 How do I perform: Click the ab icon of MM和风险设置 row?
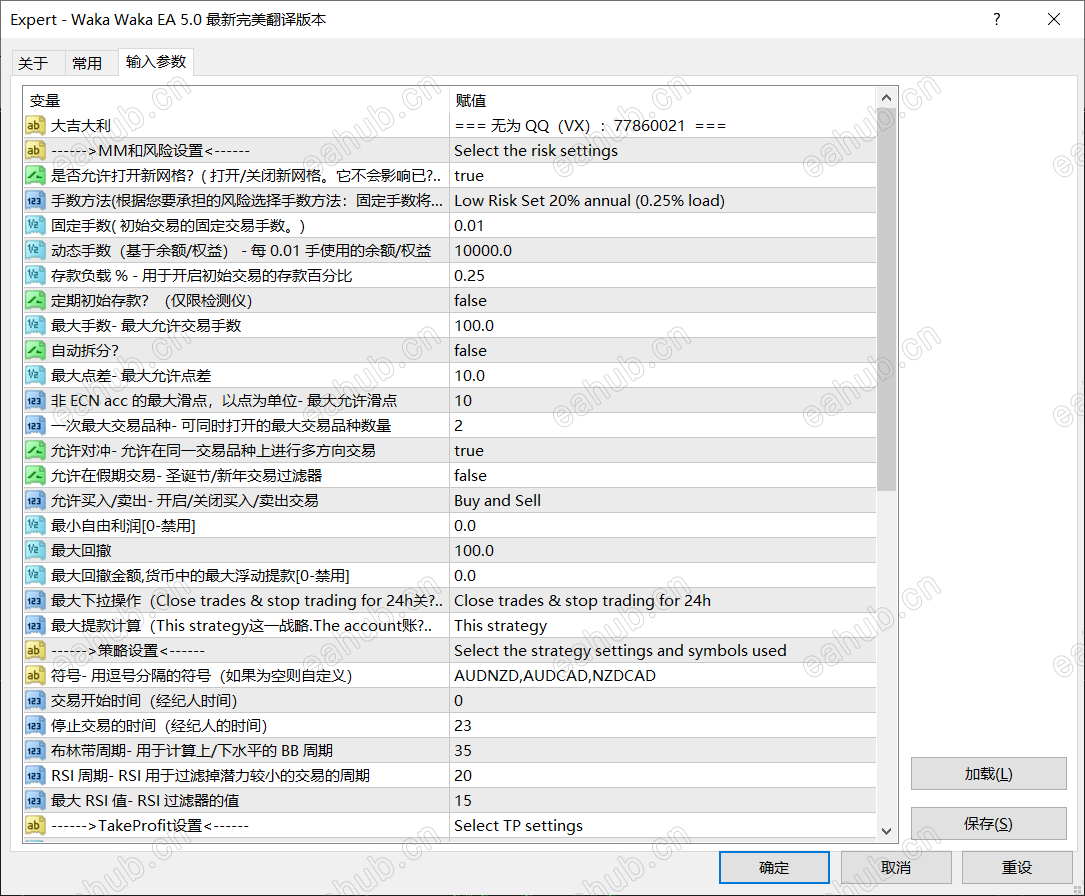[35, 150]
